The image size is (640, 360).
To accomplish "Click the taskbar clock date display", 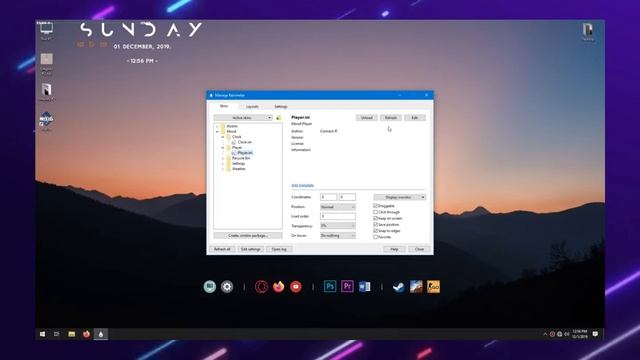I will [580, 334].
